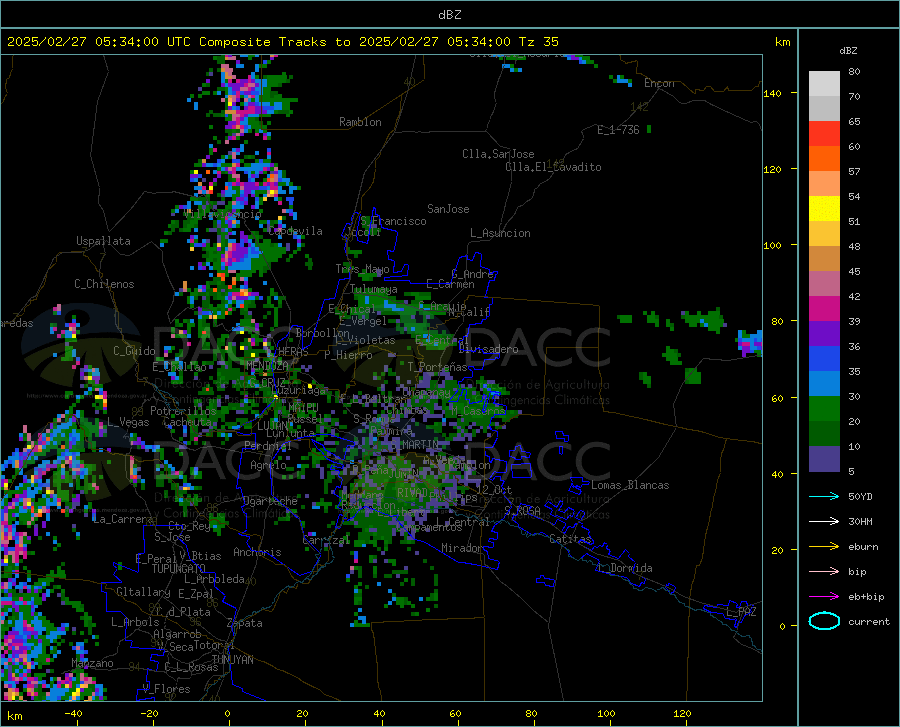Select the magenta 39-42 dBZ swatch
The height and width of the screenshot is (727, 900).
[824, 309]
